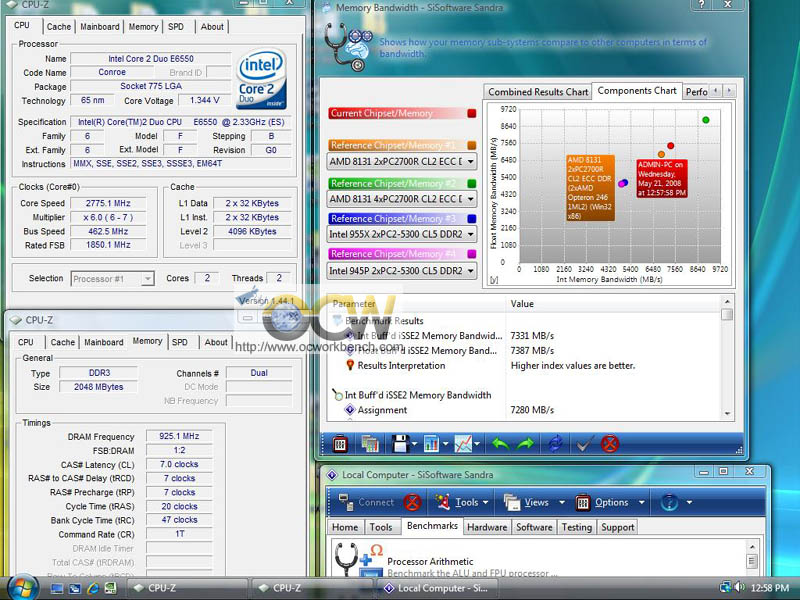Image resolution: width=800 pixels, height=600 pixels.
Task: Click the blue Reference #3 color square
Action: [472, 218]
